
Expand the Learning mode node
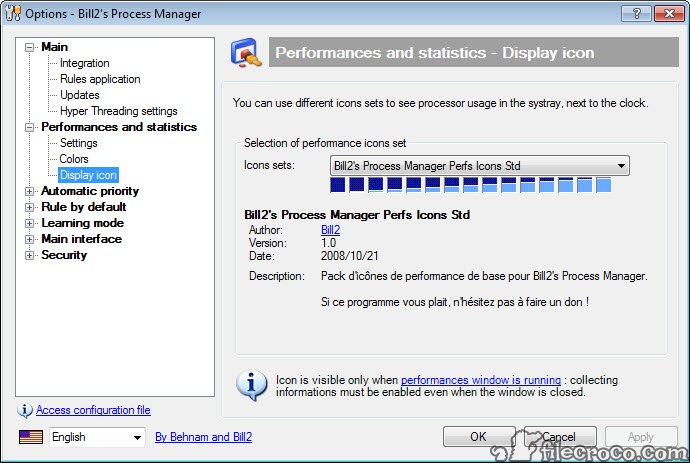pos(29,224)
